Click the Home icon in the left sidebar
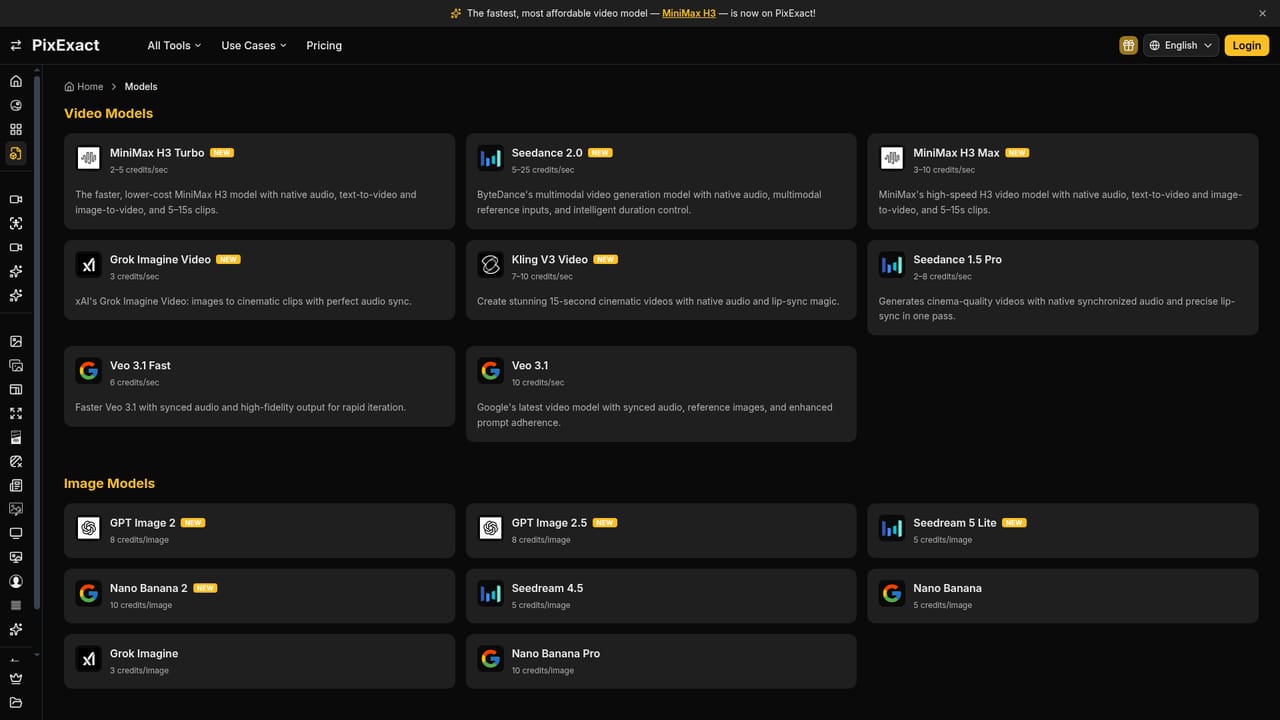The height and width of the screenshot is (720, 1280). click(x=16, y=81)
